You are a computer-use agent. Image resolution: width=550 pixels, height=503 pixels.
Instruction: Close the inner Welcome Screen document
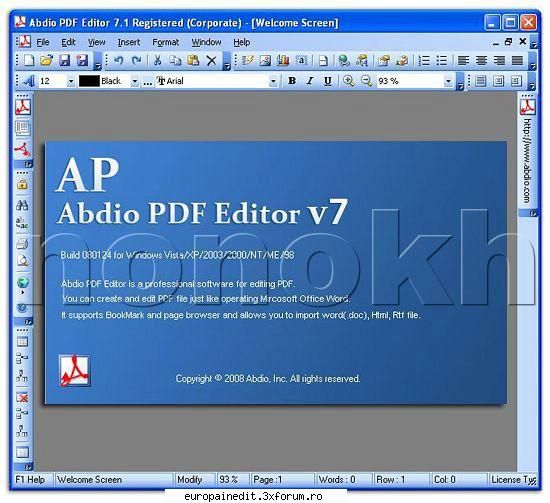click(523, 41)
